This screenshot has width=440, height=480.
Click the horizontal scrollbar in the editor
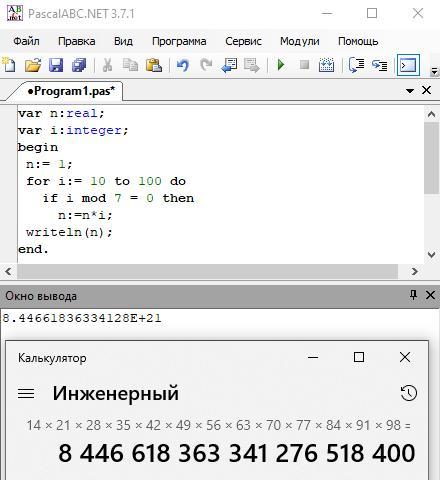click(207, 271)
